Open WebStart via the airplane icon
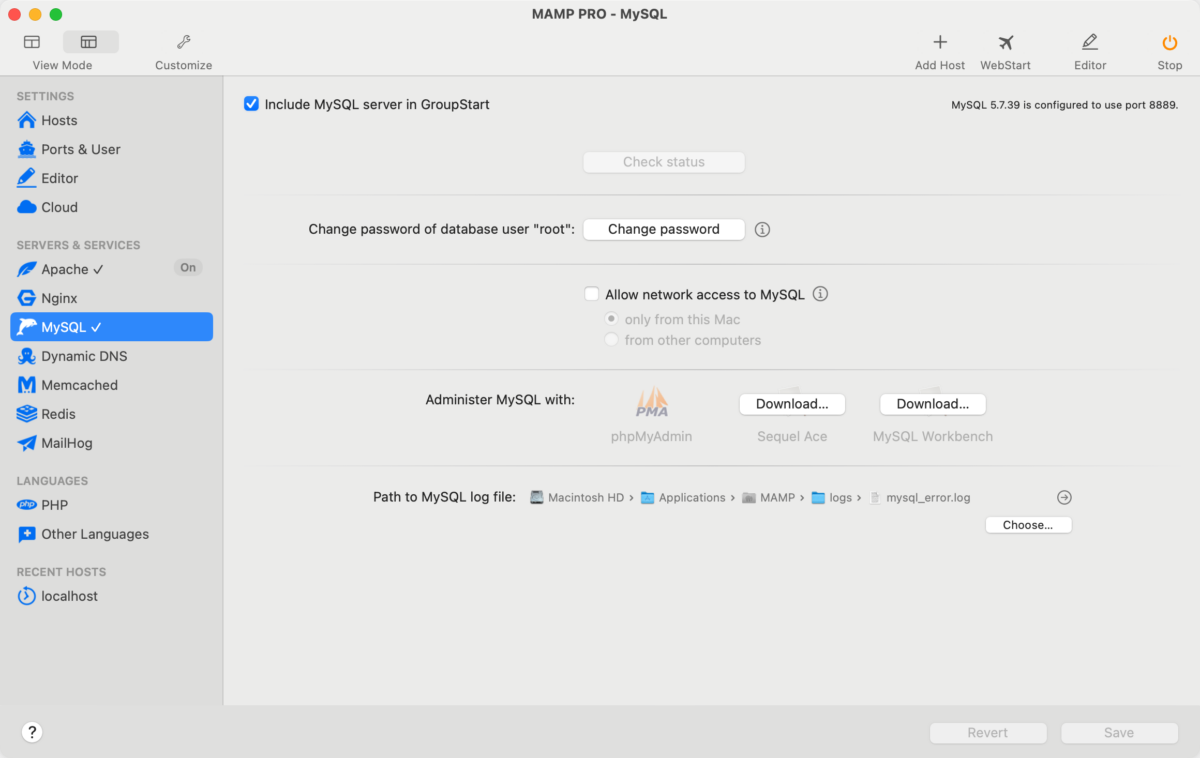Screen dimensions: 1200x758 tap(1005, 43)
